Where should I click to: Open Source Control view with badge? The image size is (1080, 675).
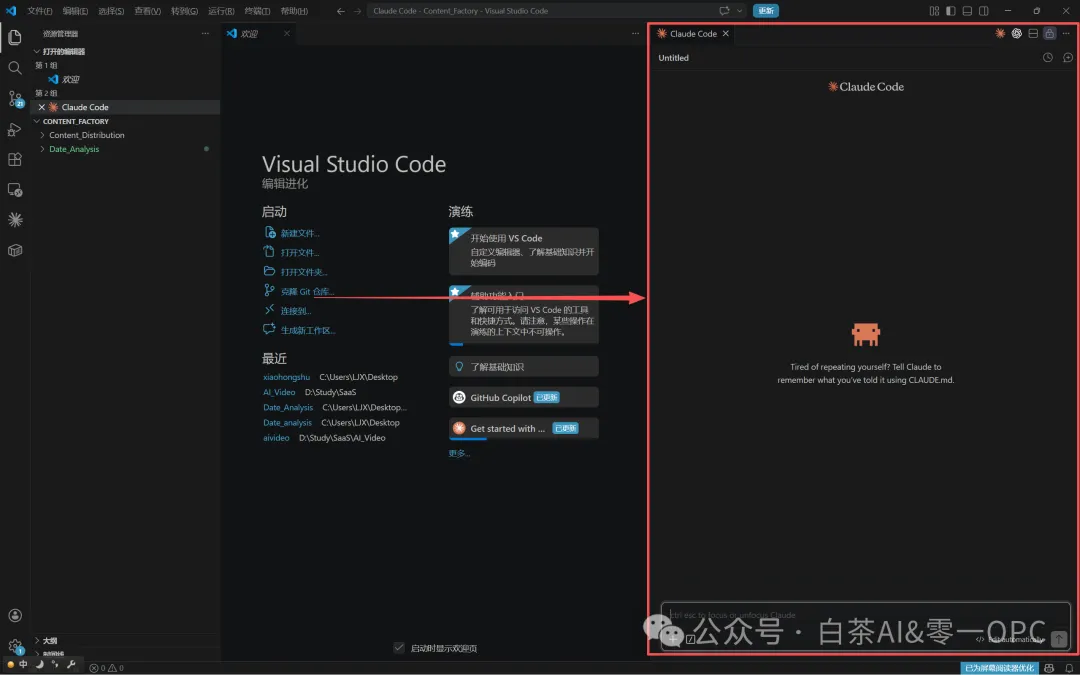15,98
